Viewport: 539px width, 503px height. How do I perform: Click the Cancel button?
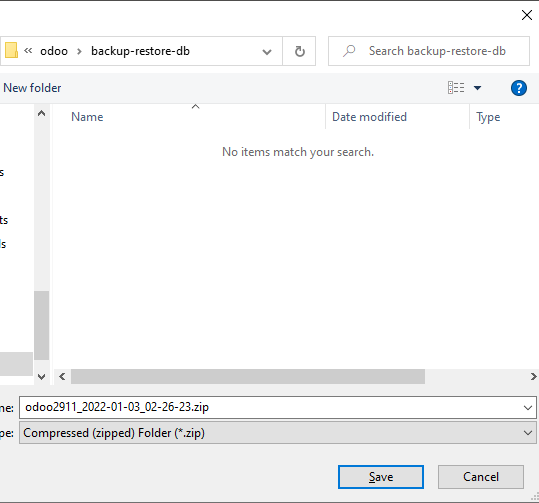click(481, 477)
